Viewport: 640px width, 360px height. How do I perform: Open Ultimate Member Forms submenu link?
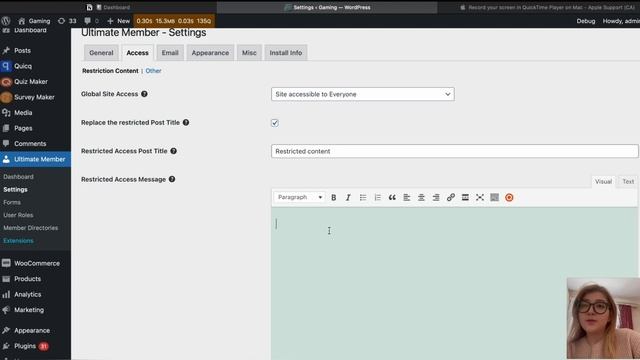tap(12, 202)
